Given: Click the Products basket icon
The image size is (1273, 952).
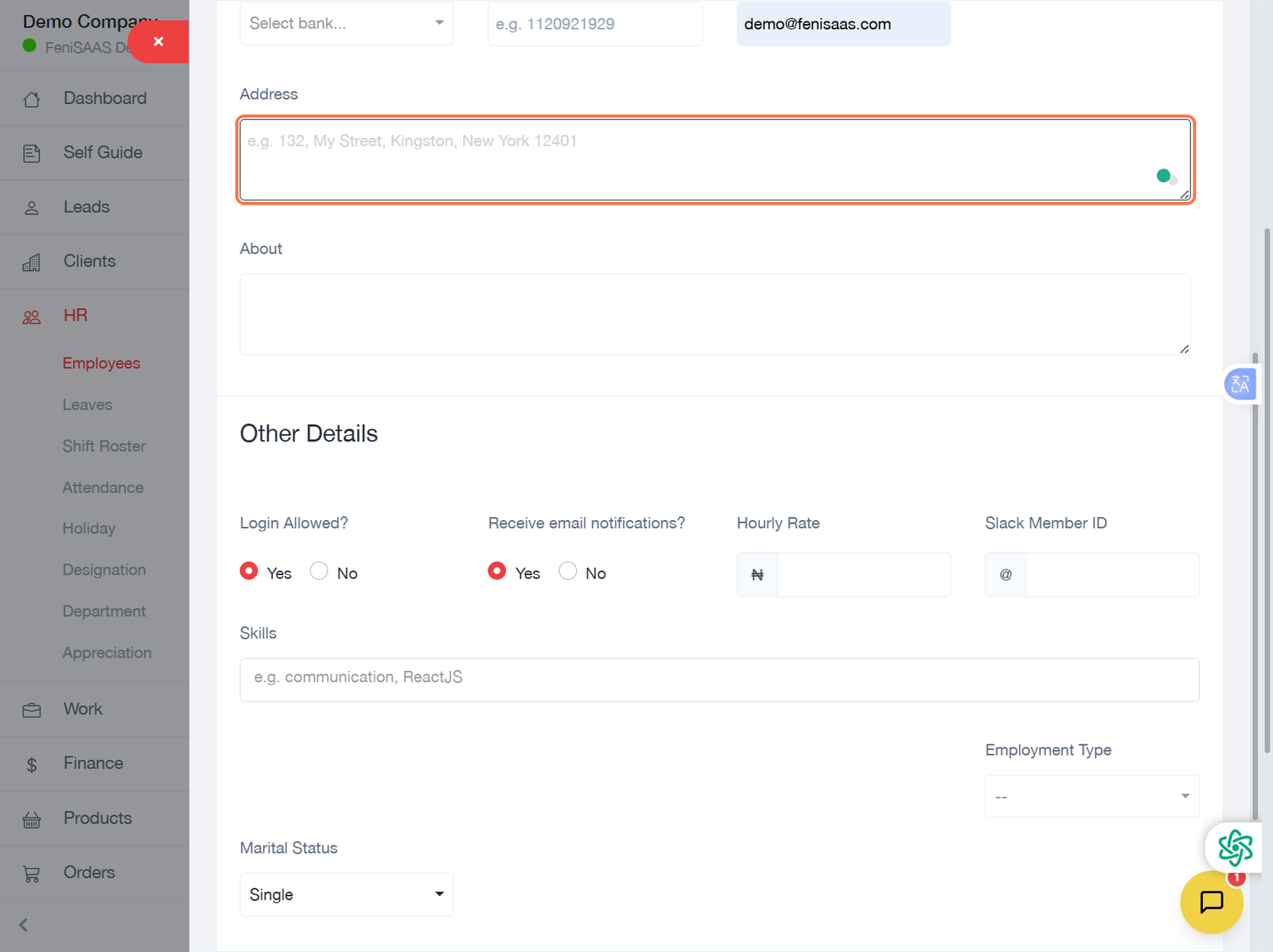Looking at the screenshot, I should (32, 819).
